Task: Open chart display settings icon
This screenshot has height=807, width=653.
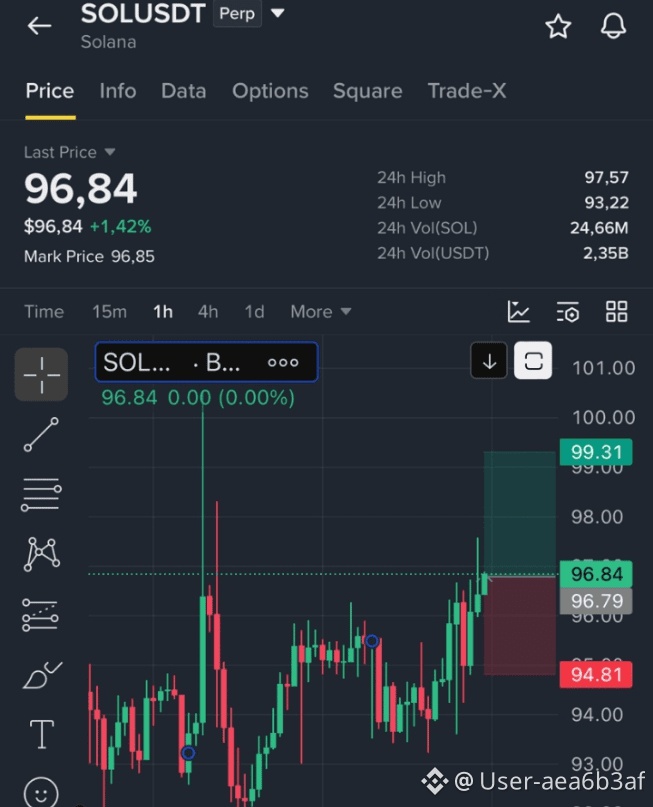Action: point(568,312)
